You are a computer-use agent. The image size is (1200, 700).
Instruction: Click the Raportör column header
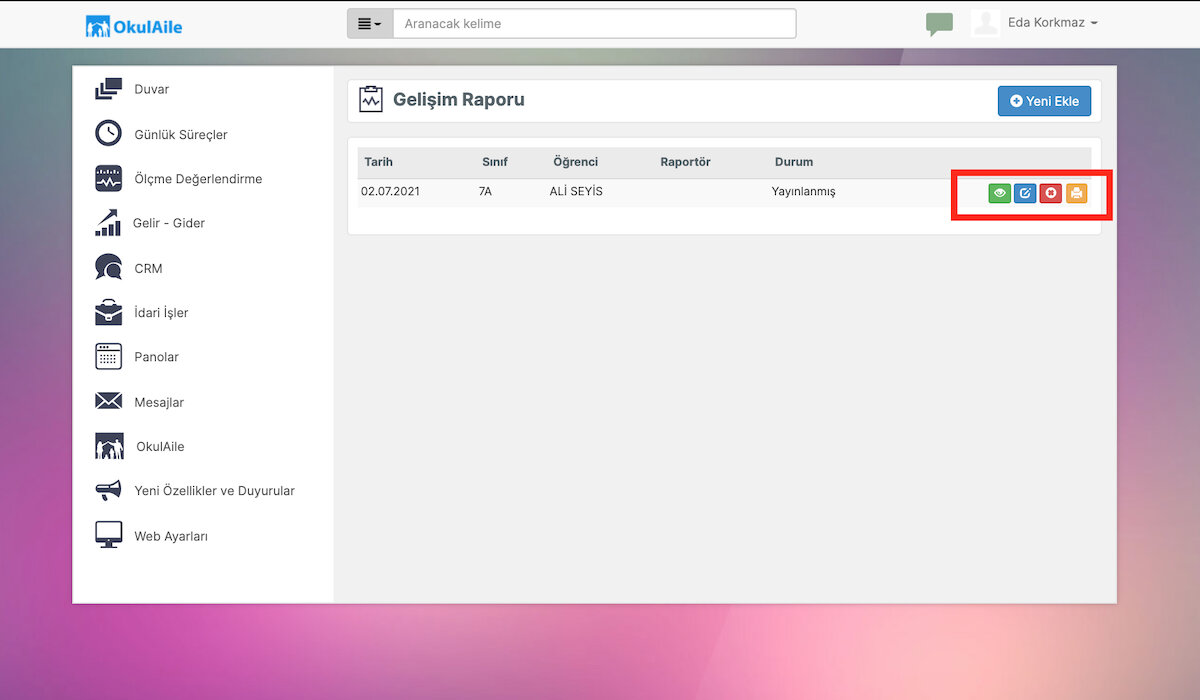pos(685,162)
